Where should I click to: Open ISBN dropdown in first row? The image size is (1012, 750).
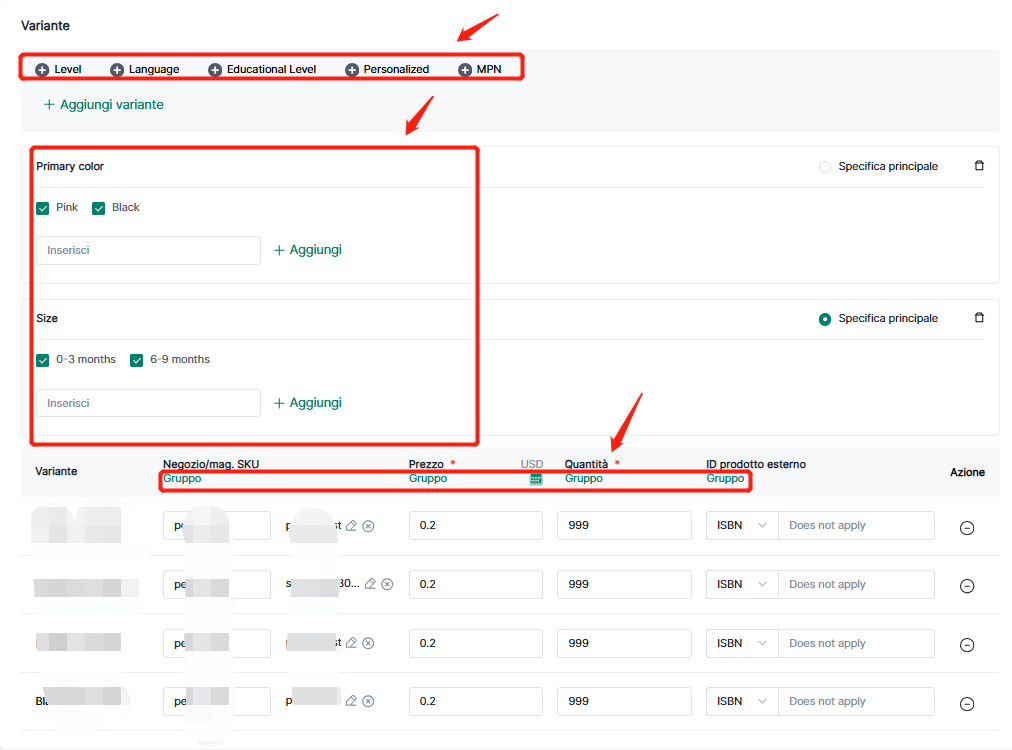pos(741,526)
